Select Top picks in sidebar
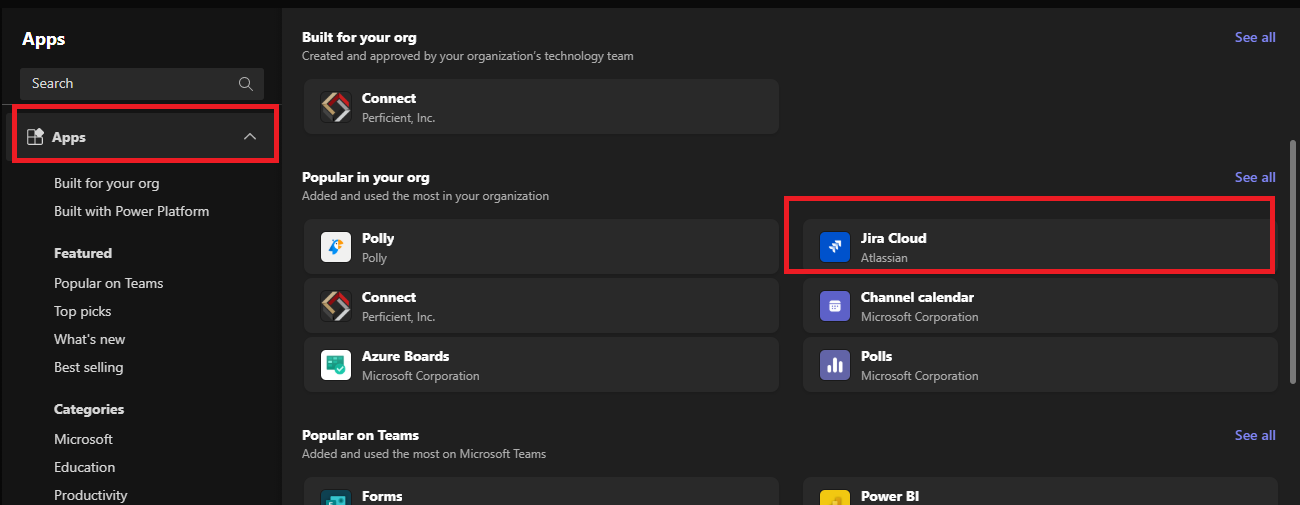 click(x=83, y=311)
